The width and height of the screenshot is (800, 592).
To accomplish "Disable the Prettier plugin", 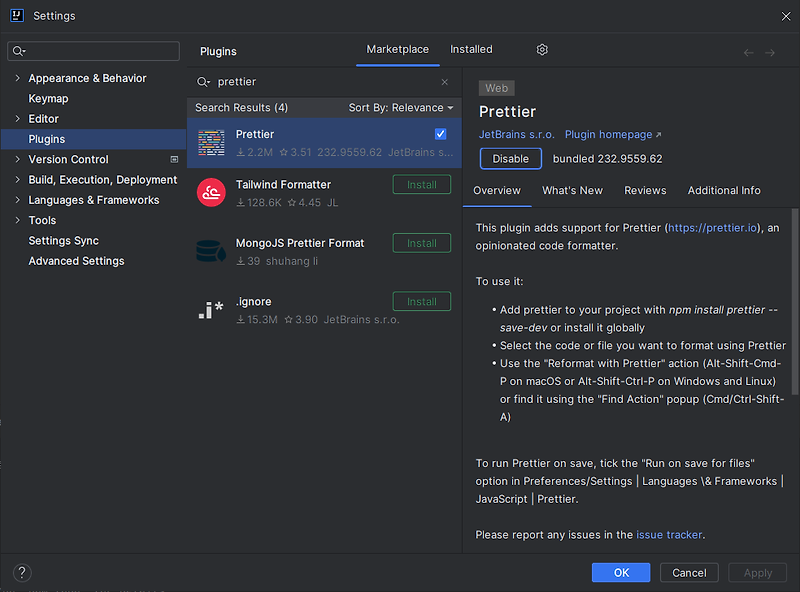I will pos(510,158).
